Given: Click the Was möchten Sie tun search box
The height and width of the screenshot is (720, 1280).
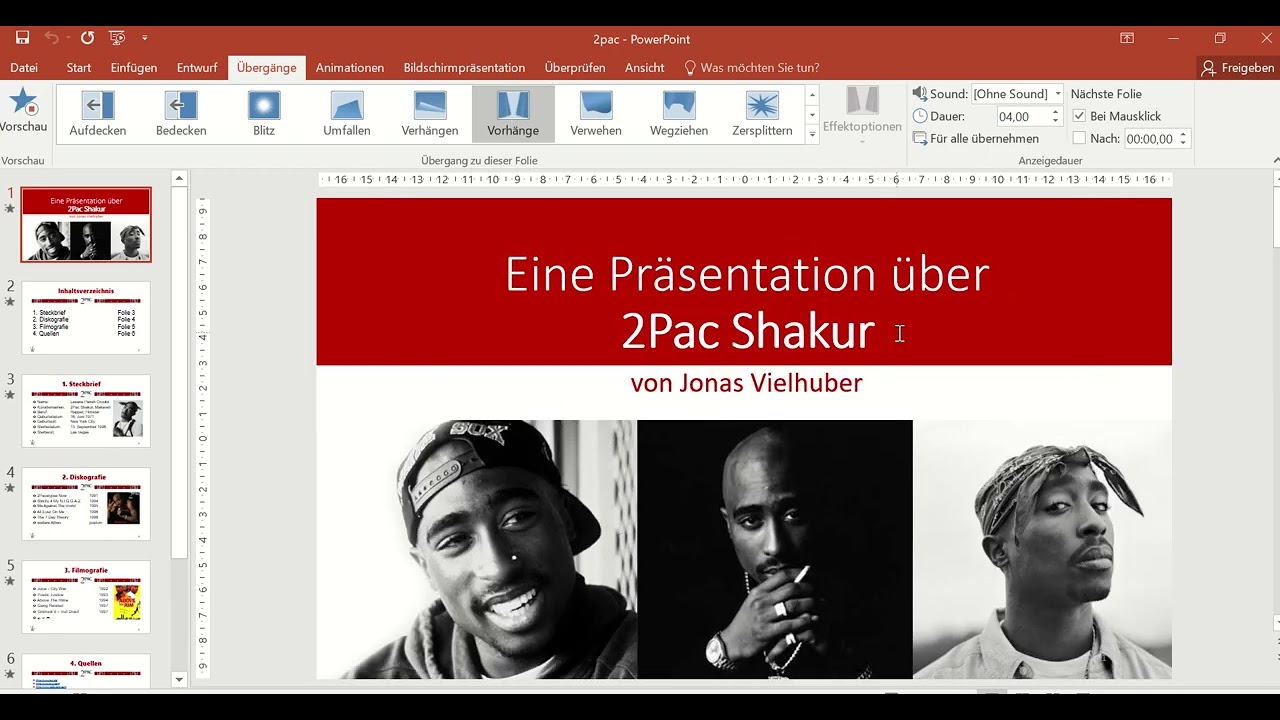Looking at the screenshot, I should coord(752,68).
